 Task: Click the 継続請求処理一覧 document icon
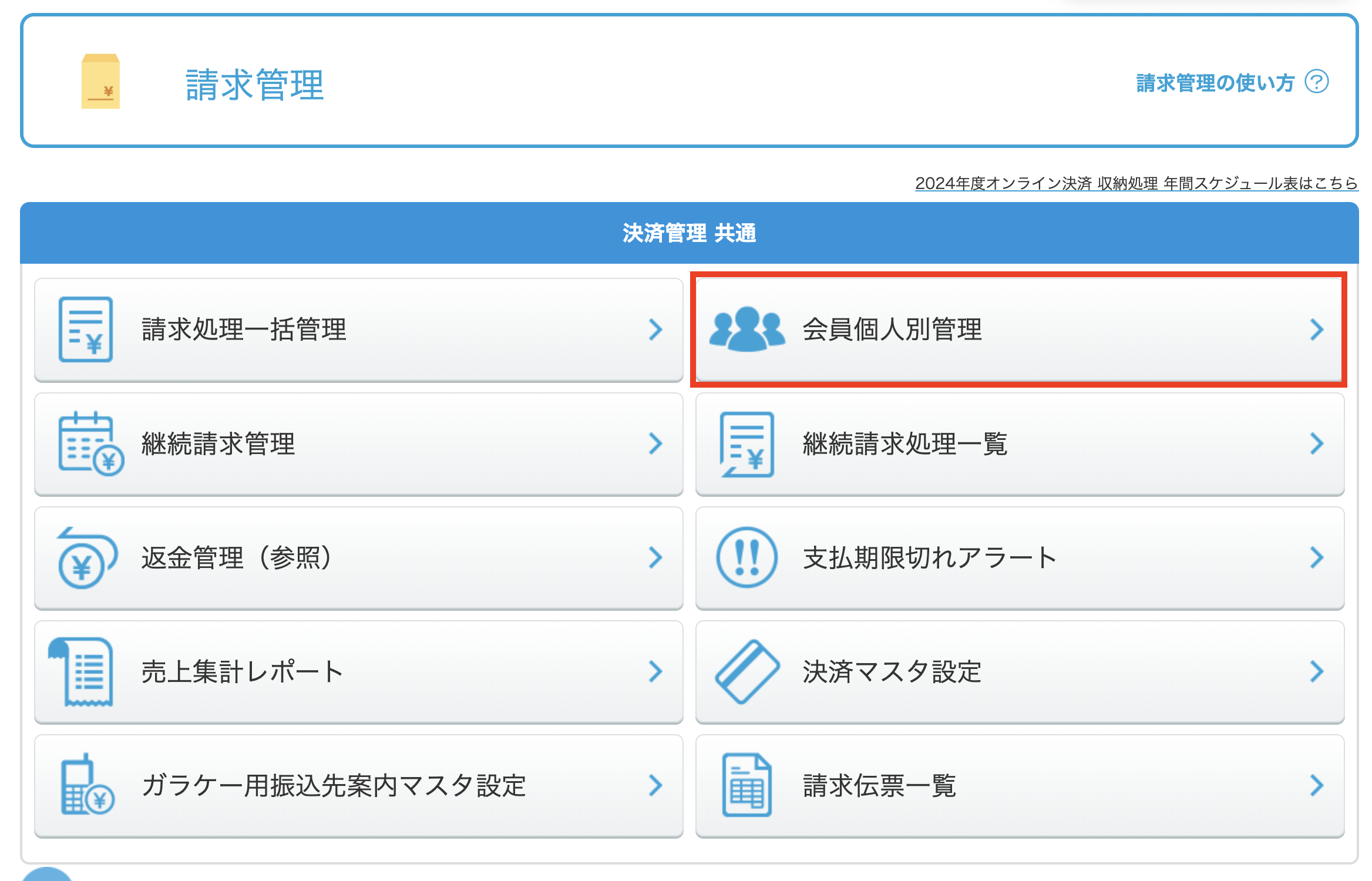(x=747, y=444)
